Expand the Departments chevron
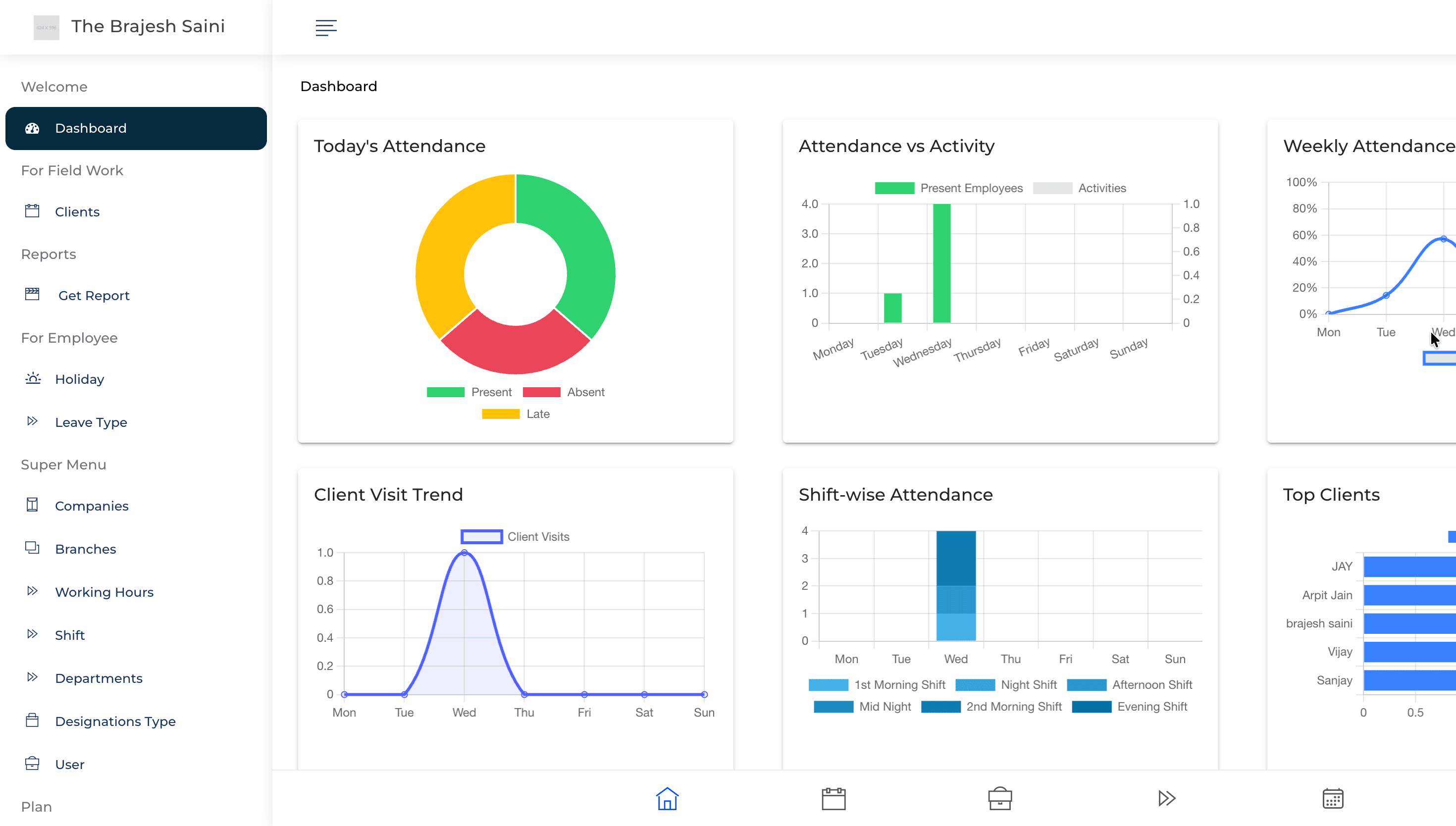Viewport: 1456px width, 826px height. (x=32, y=677)
